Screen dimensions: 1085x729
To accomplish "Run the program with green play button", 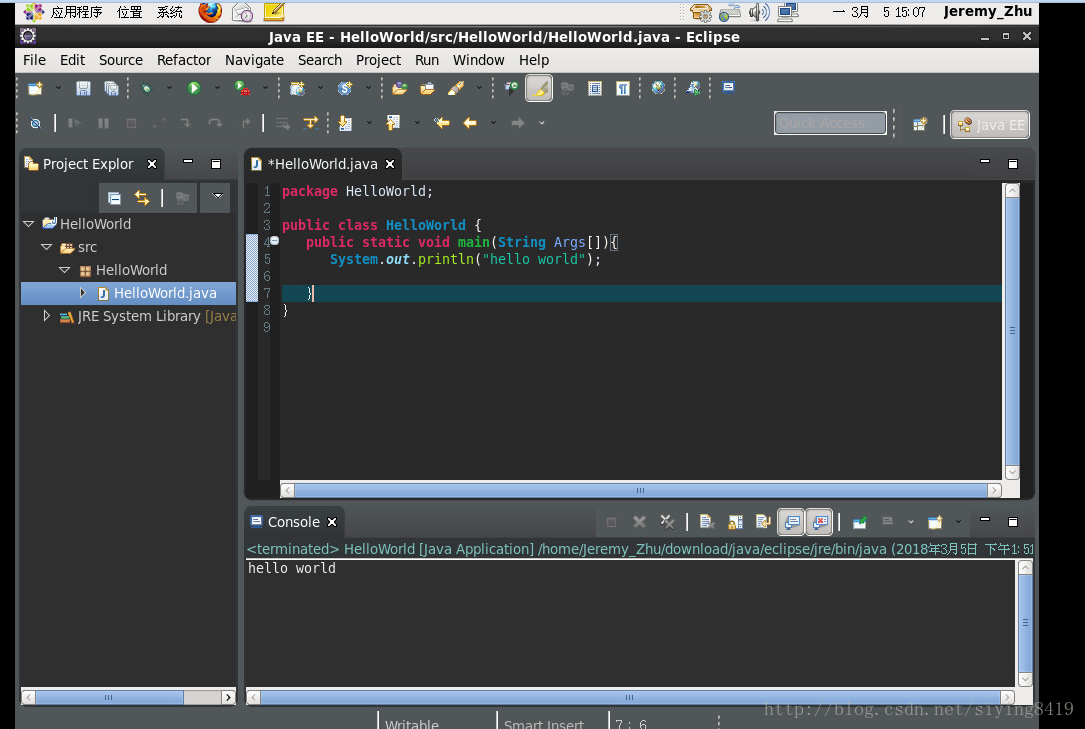I will [x=194, y=89].
